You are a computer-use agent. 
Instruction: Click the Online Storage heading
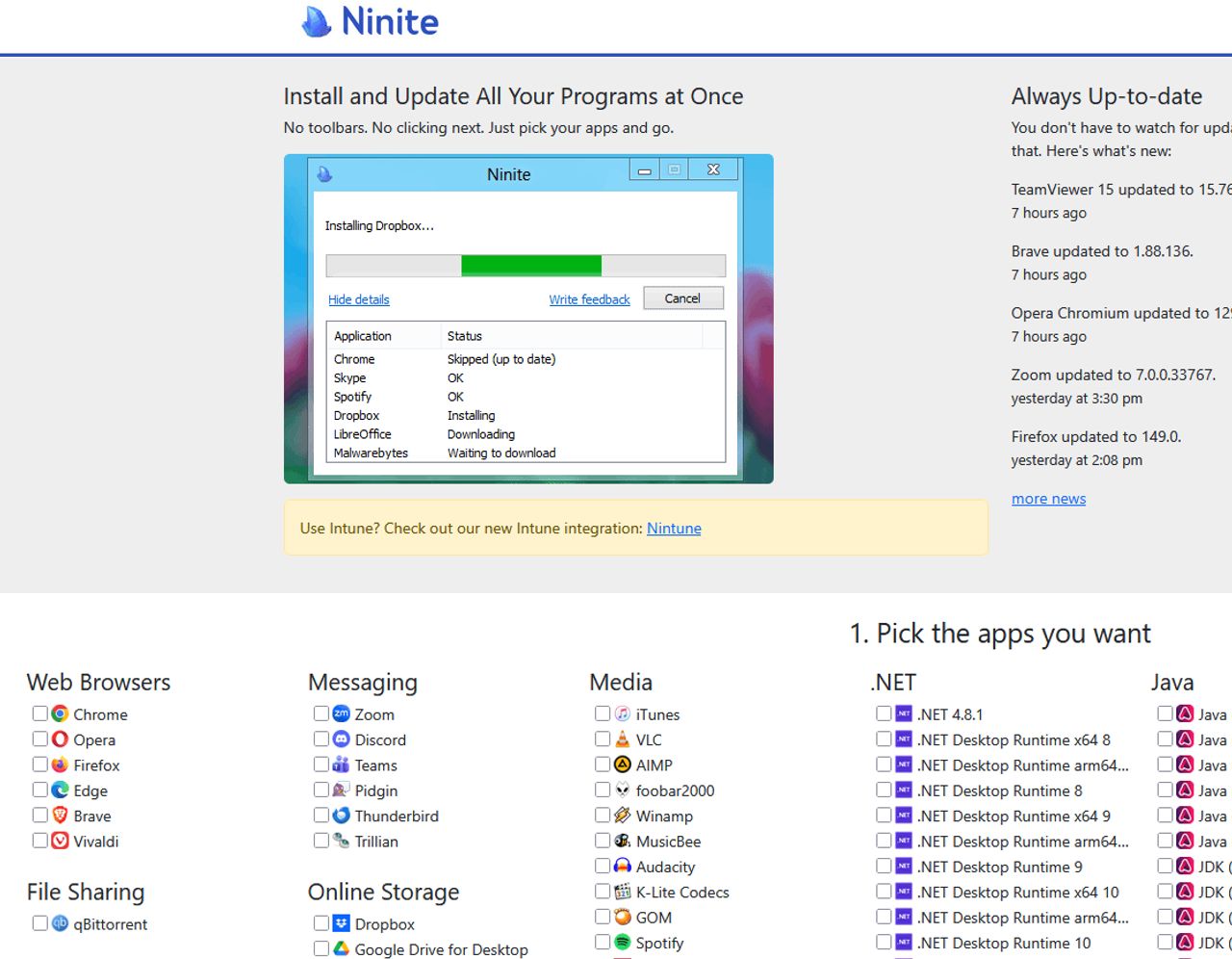[x=383, y=893]
